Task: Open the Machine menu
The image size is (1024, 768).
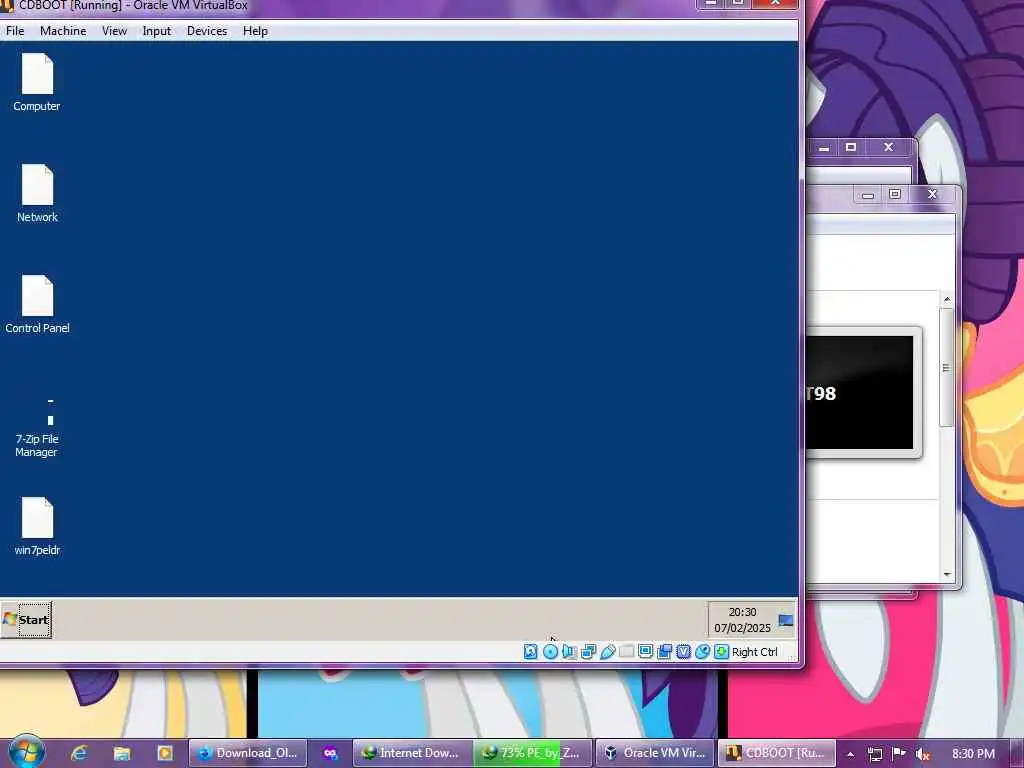Action: [x=63, y=31]
